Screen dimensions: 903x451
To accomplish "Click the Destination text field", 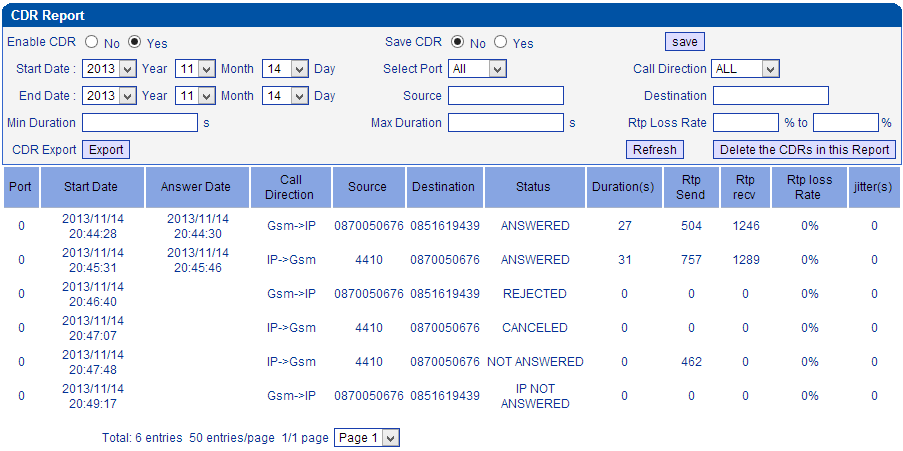I will 770,96.
